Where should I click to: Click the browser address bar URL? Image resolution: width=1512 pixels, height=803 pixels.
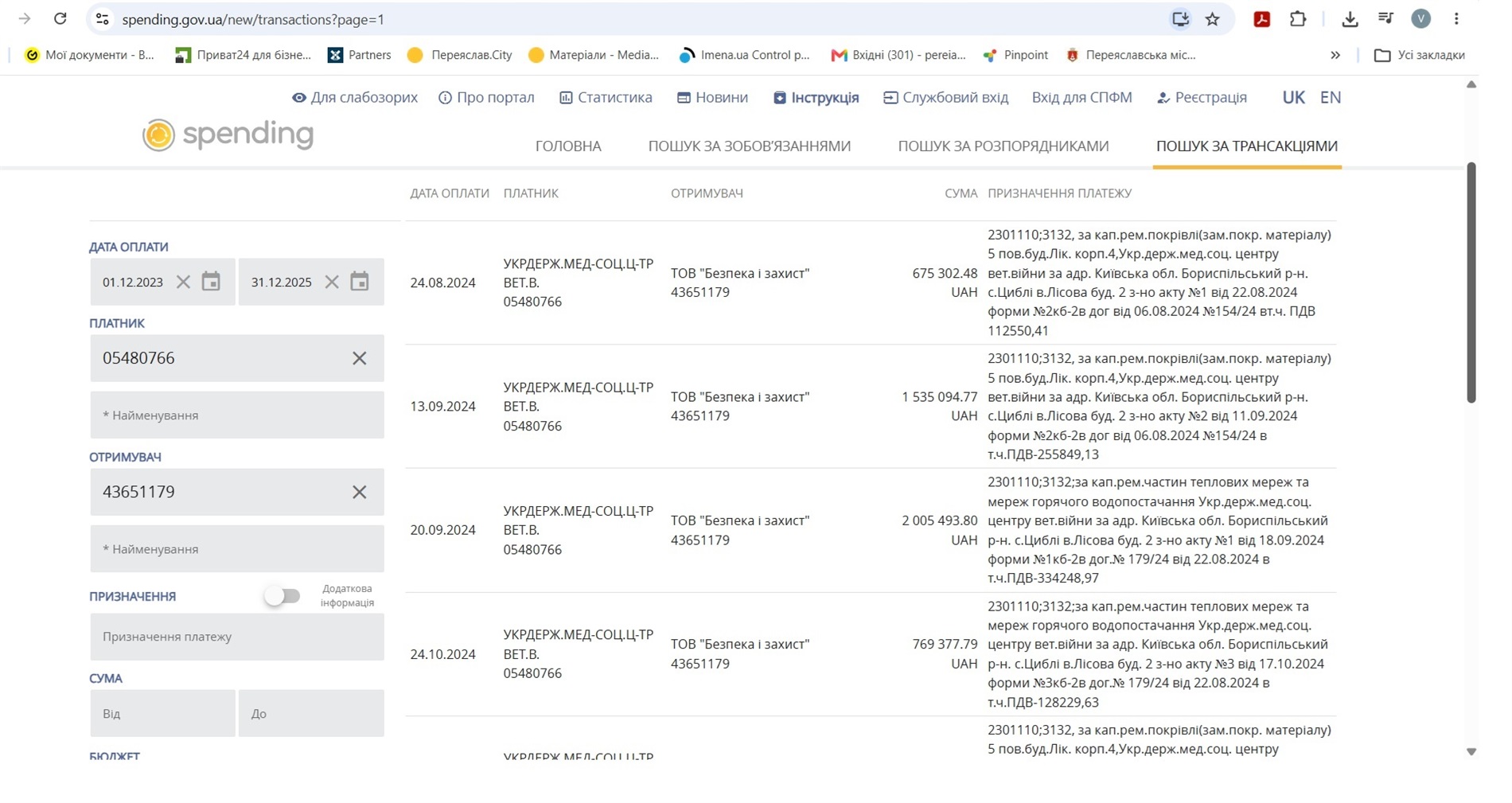(253, 19)
